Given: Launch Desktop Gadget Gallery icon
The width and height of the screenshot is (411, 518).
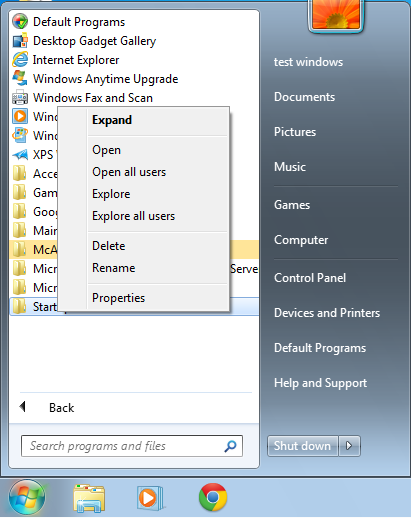Looking at the screenshot, I should tap(20, 41).
